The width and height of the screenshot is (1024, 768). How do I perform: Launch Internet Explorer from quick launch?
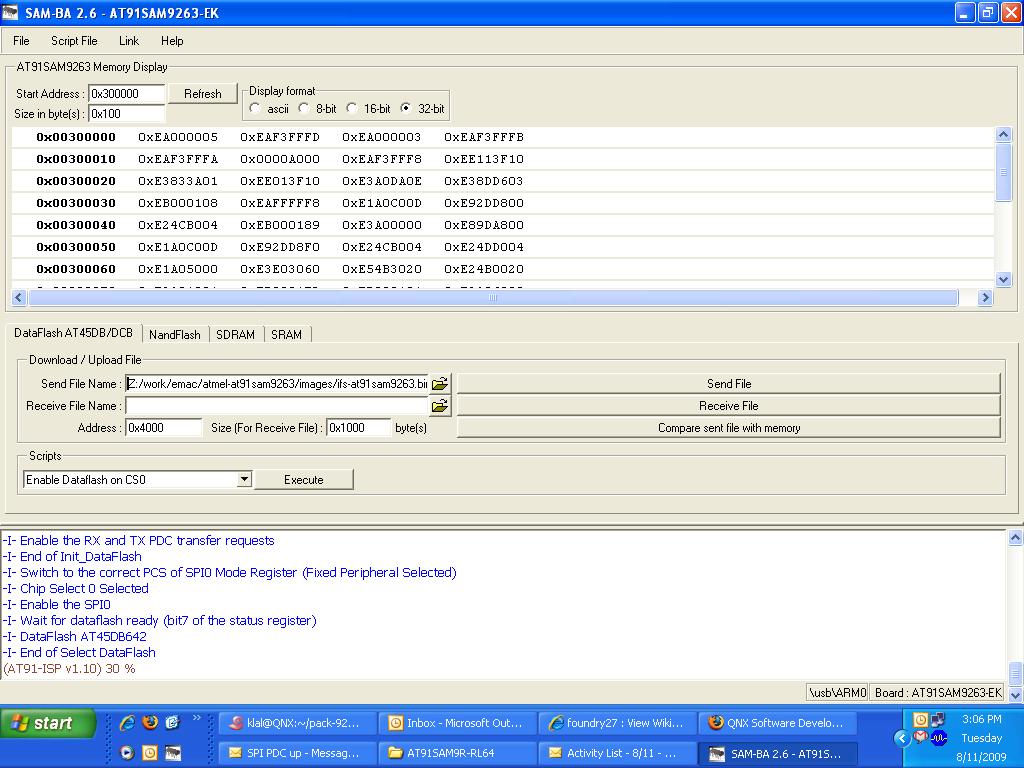coord(127,722)
